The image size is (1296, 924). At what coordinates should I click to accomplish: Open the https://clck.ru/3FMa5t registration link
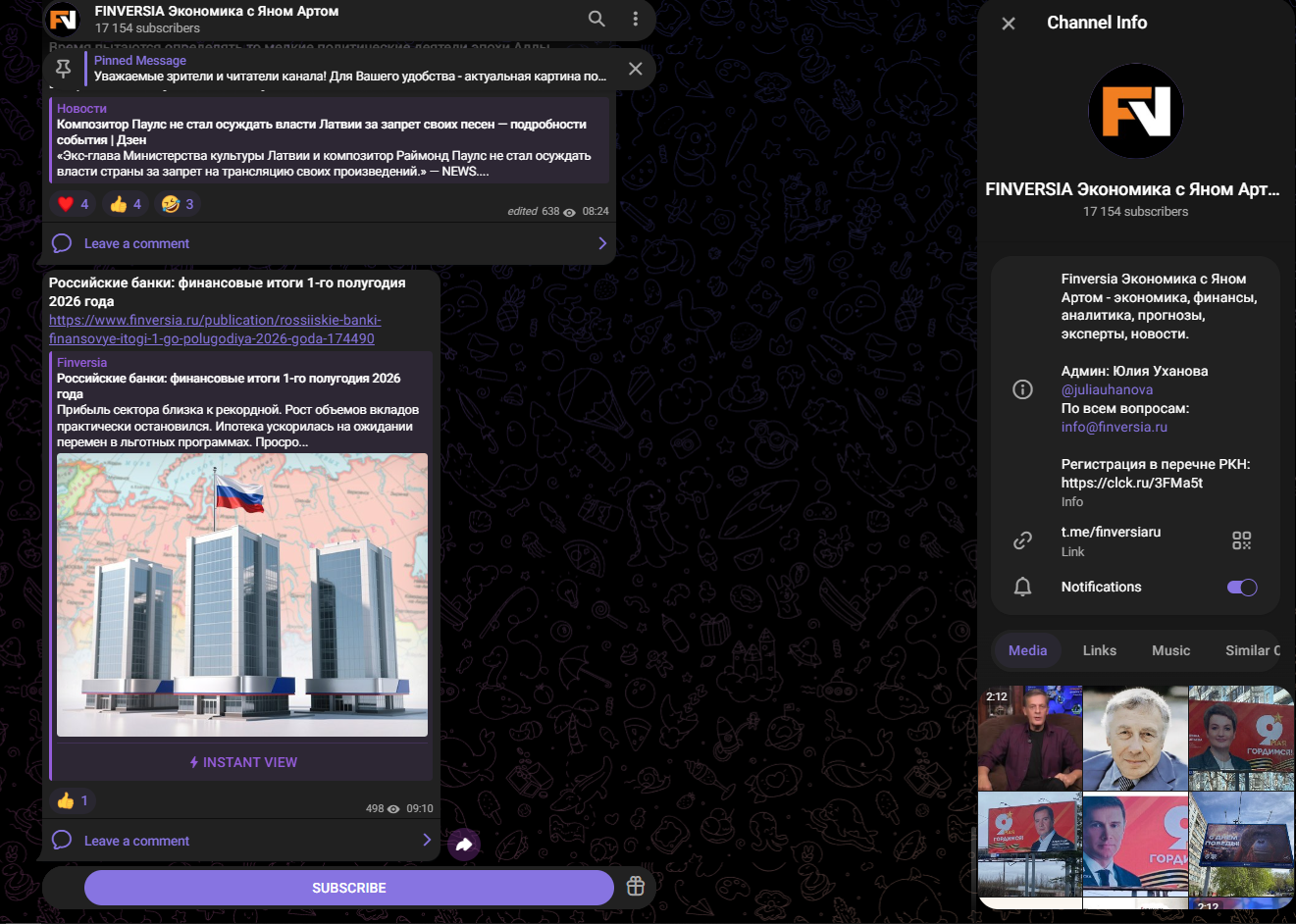point(1132,483)
